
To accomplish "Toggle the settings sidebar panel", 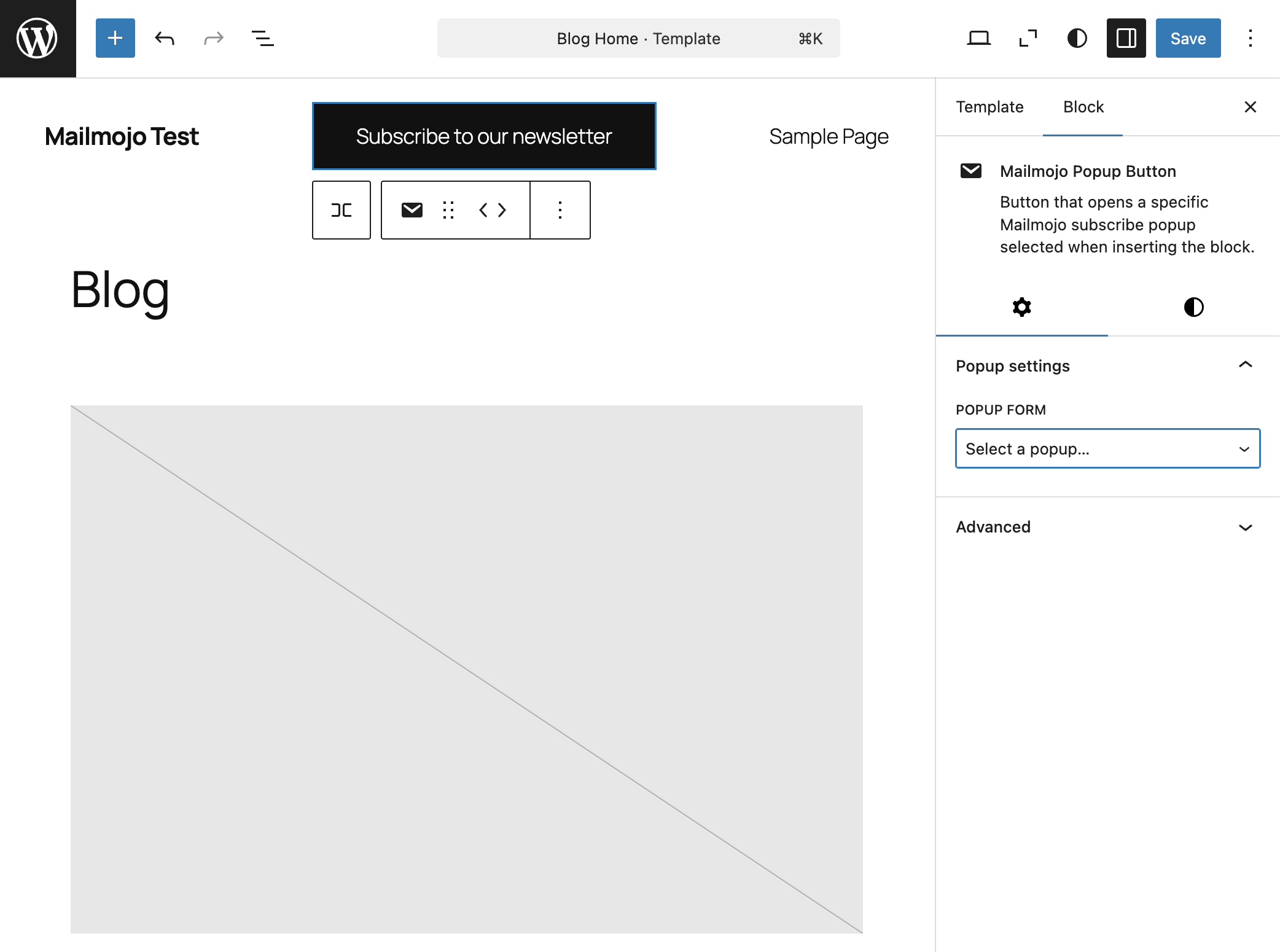I will [1126, 38].
